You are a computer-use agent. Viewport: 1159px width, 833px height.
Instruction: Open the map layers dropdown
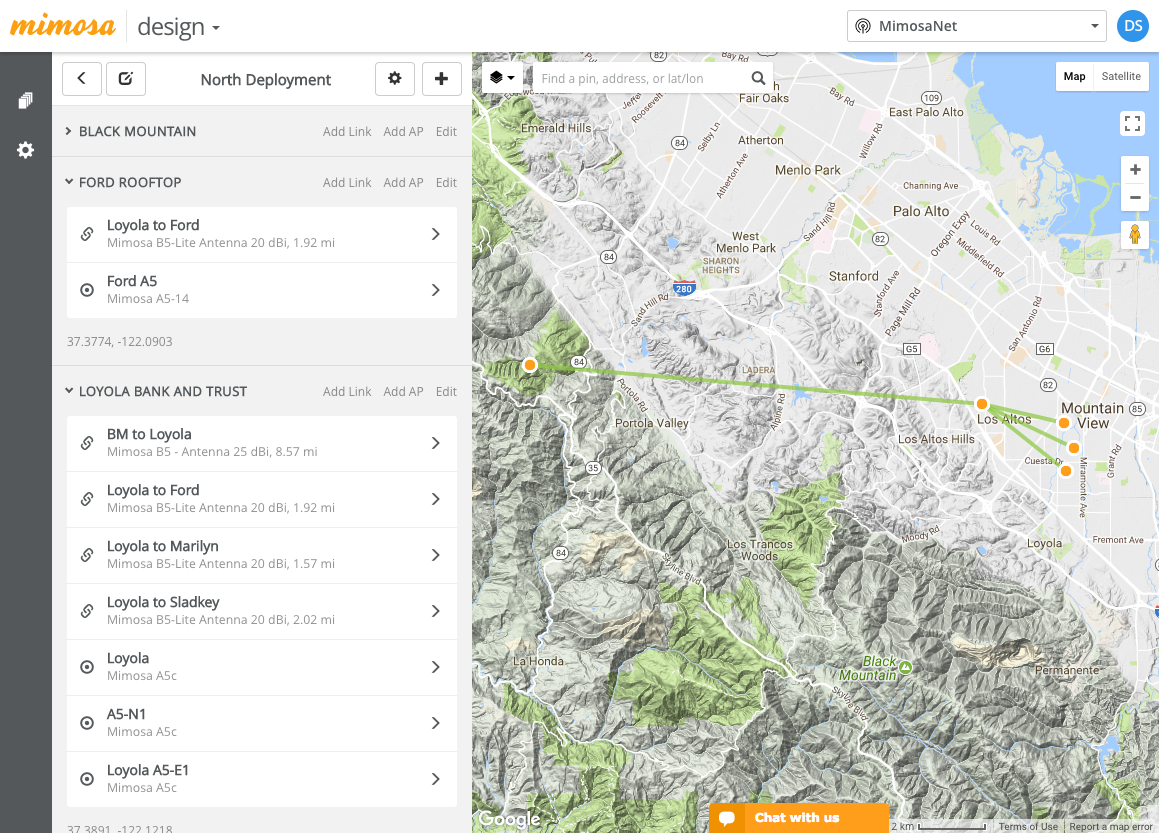tap(503, 78)
